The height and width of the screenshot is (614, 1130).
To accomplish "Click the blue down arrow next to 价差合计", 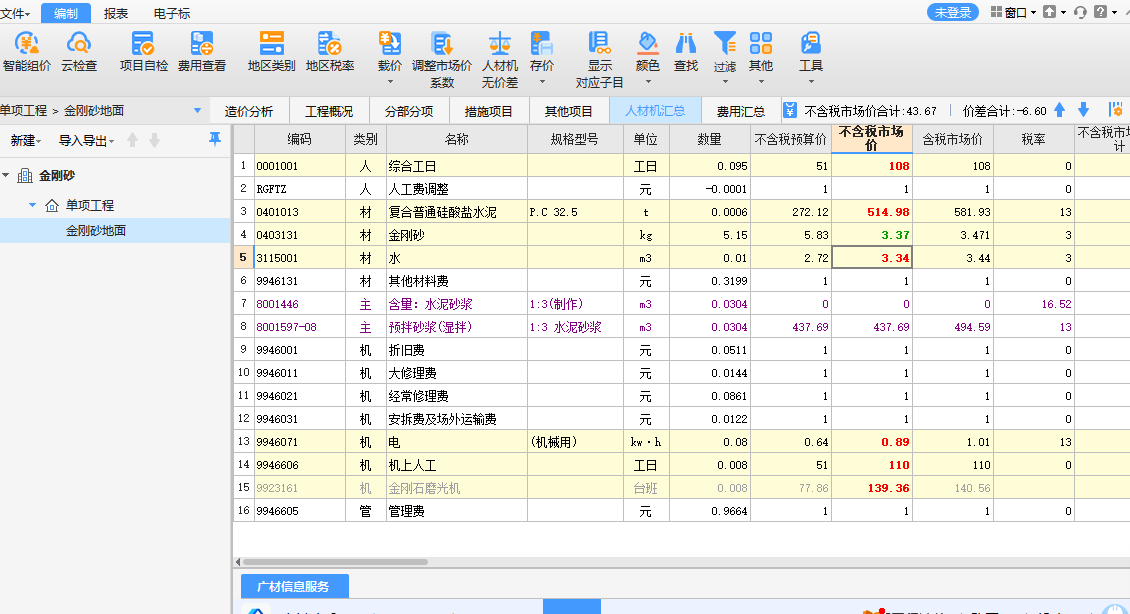I will click(x=1083, y=110).
